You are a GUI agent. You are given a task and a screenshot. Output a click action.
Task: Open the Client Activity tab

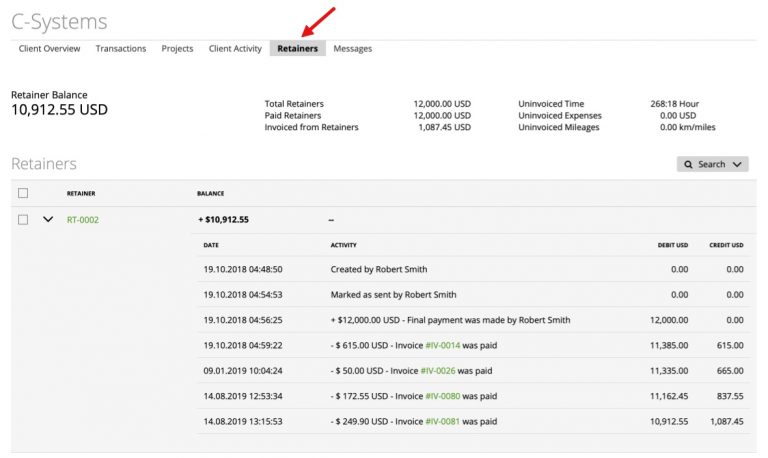[235, 48]
